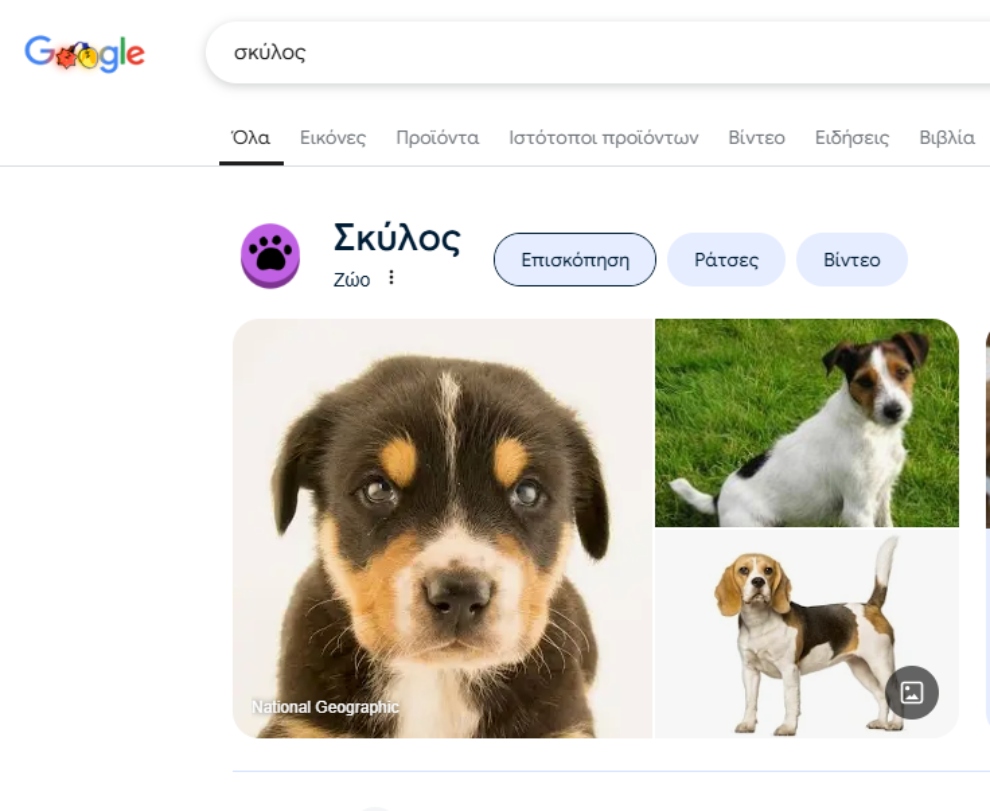This screenshot has width=990, height=811.
Task: Switch to the Βιβλία tab
Action: [x=947, y=138]
